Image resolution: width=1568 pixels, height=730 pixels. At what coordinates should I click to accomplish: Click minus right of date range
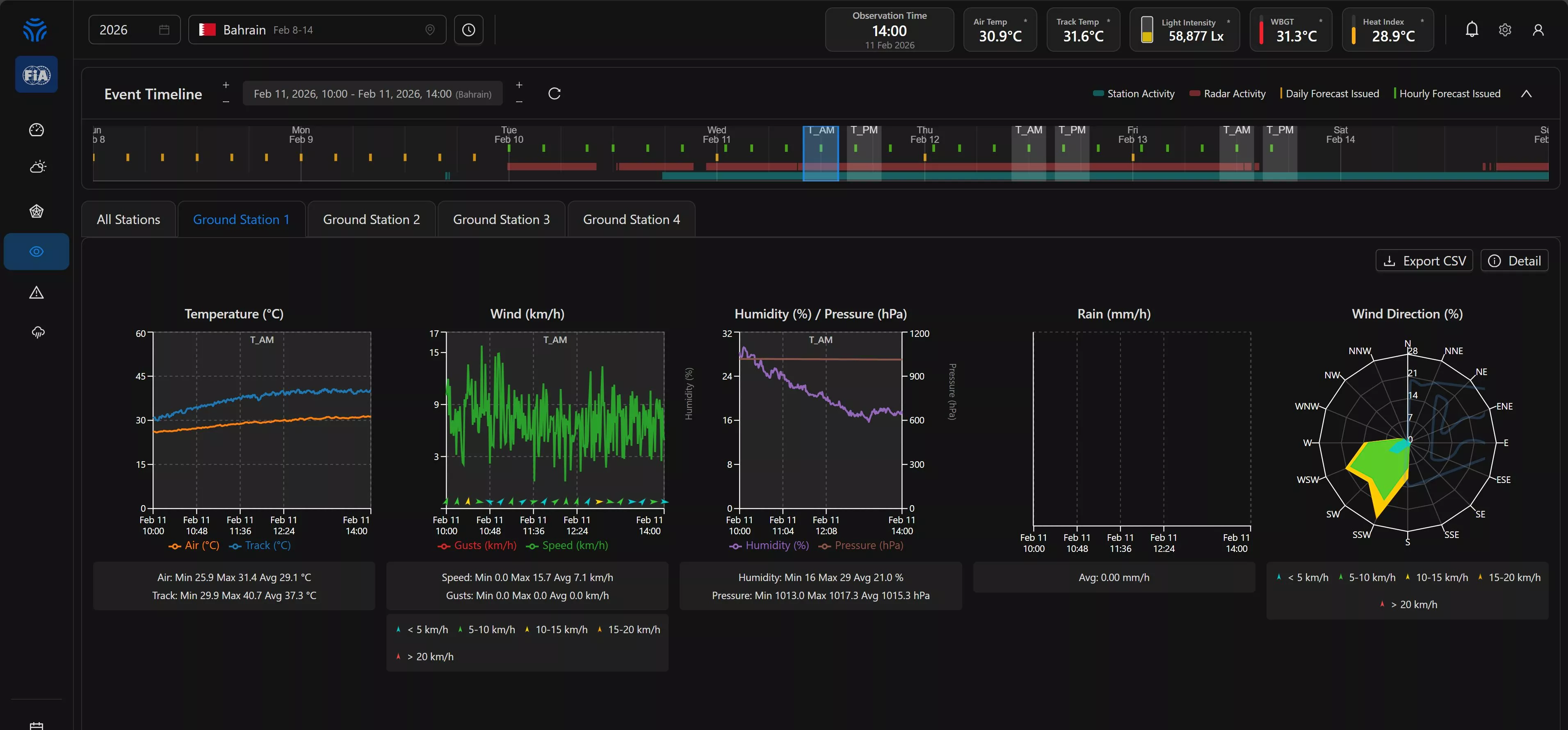point(519,102)
